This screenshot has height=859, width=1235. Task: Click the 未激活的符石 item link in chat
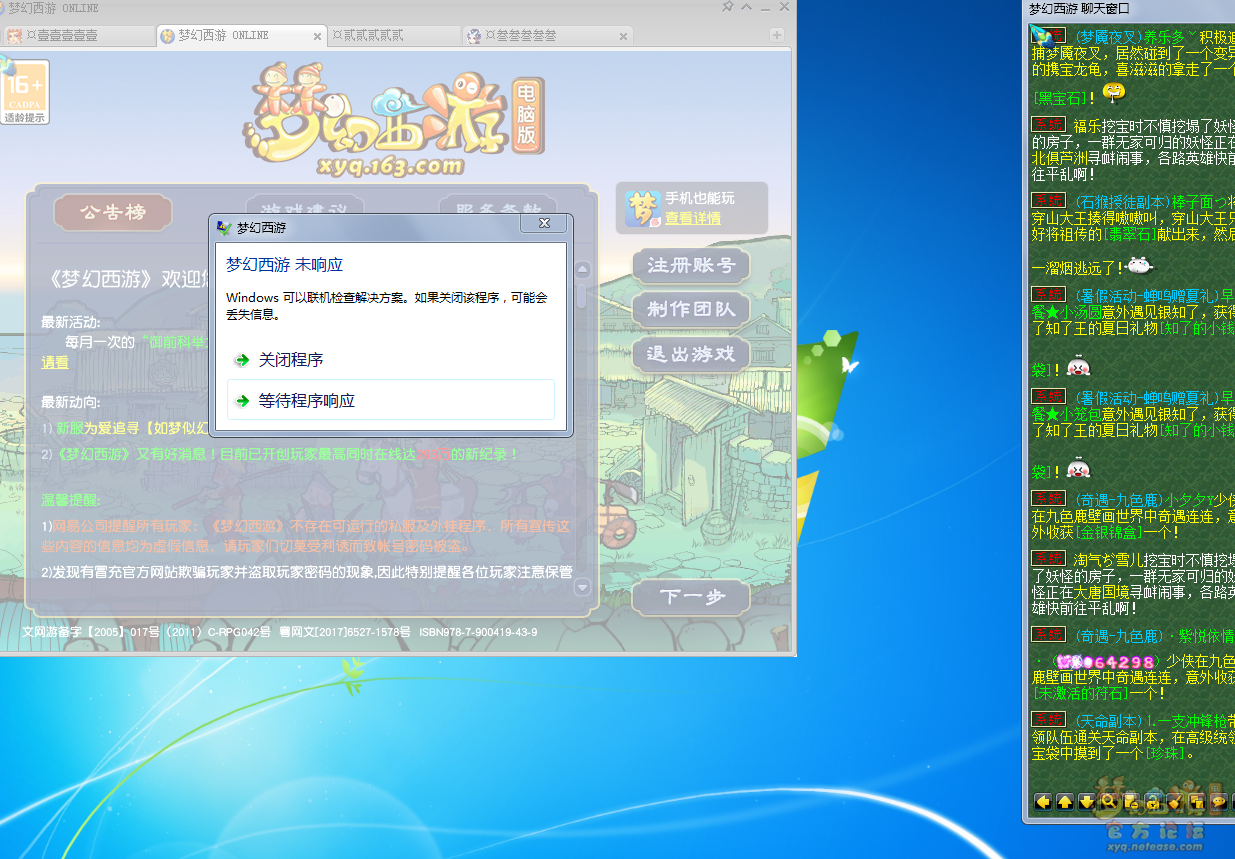[x=1081, y=693]
